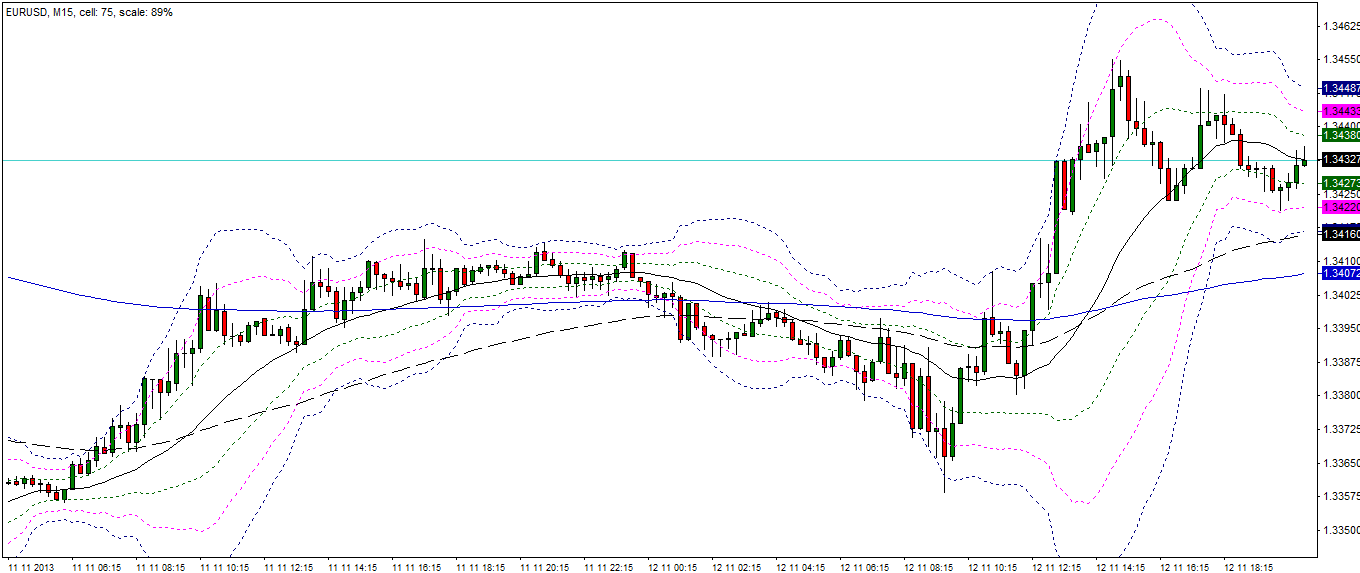Image resolution: width=1360 pixels, height=573 pixels.
Task: Click the black 1.3432 current price label
Action: [1340, 159]
